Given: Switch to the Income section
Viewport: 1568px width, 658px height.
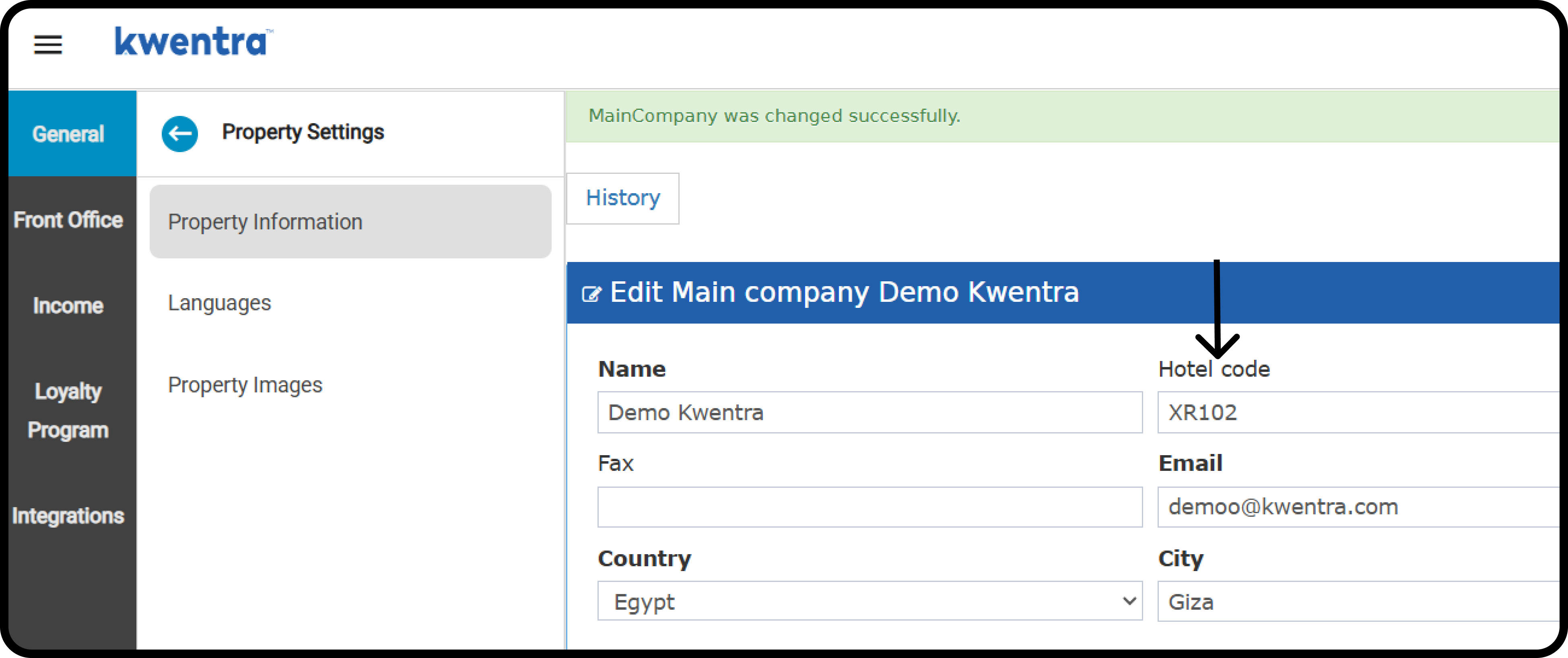Looking at the screenshot, I should pos(68,305).
